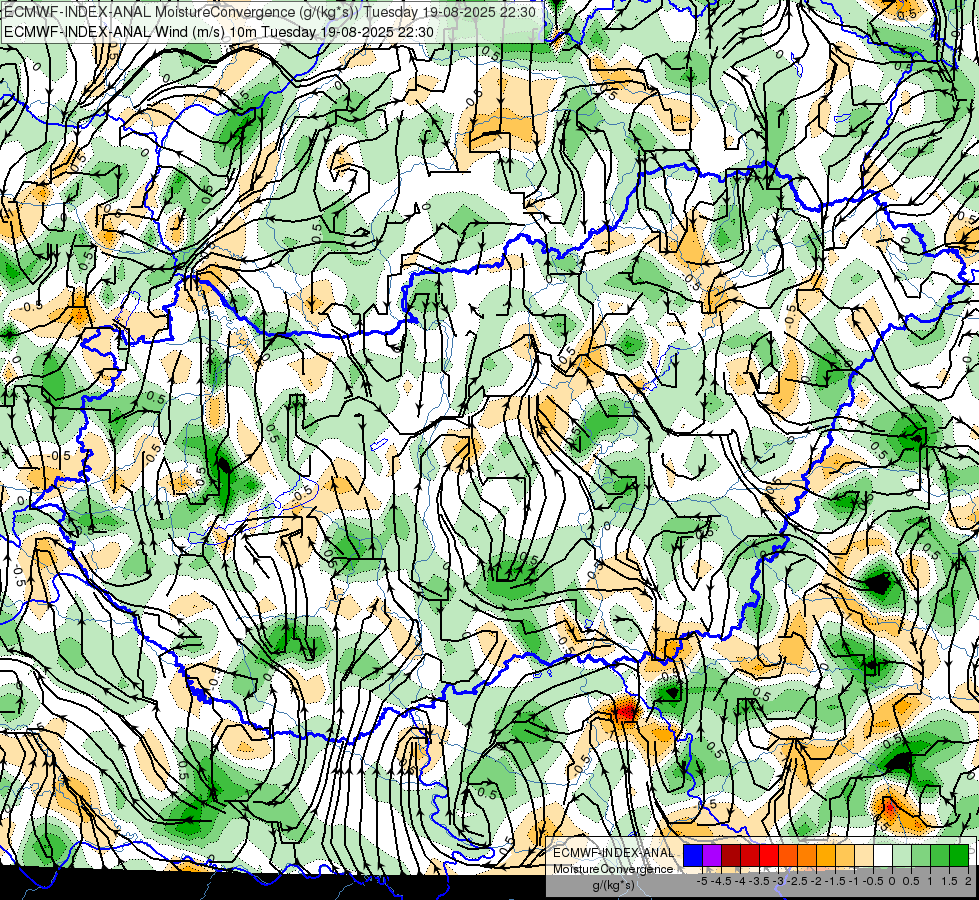This screenshot has width=979, height=900.
Task: Select the purple legend color swatch
Action: [712, 855]
